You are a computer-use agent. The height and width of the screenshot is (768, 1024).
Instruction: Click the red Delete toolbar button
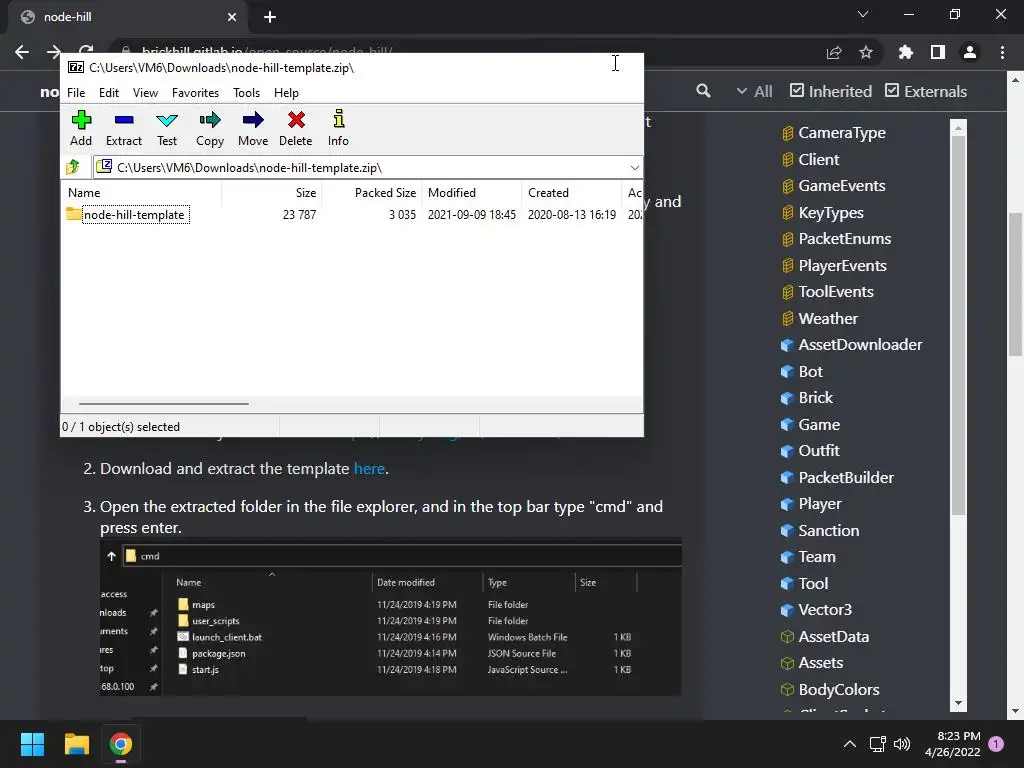point(296,129)
